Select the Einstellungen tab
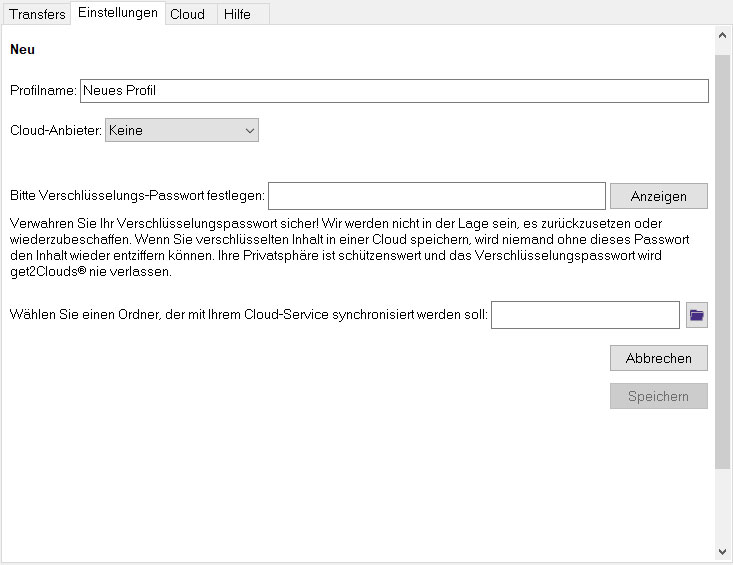Viewport: 733px width, 565px height. pyautogui.click(x=118, y=13)
